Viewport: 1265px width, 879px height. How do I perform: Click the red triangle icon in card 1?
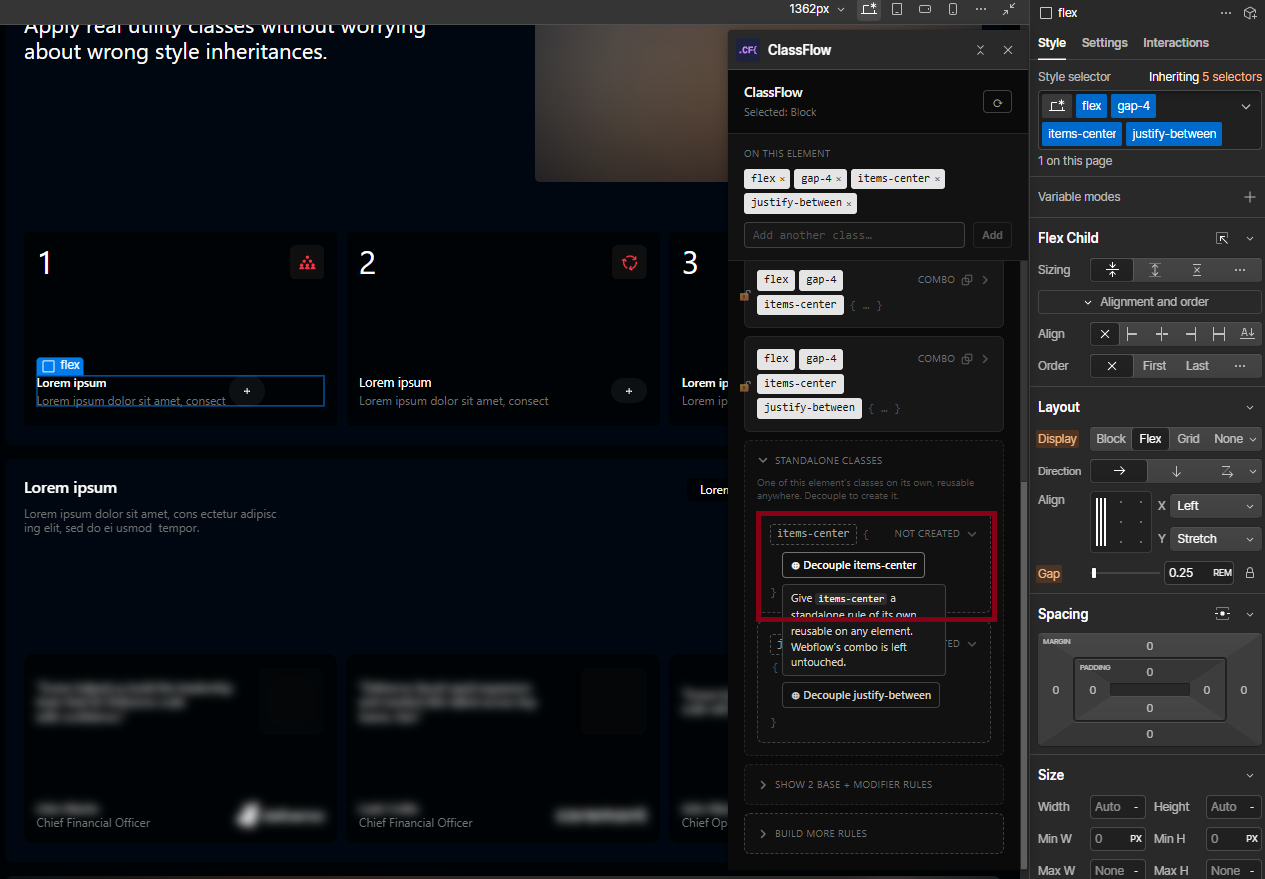[307, 263]
